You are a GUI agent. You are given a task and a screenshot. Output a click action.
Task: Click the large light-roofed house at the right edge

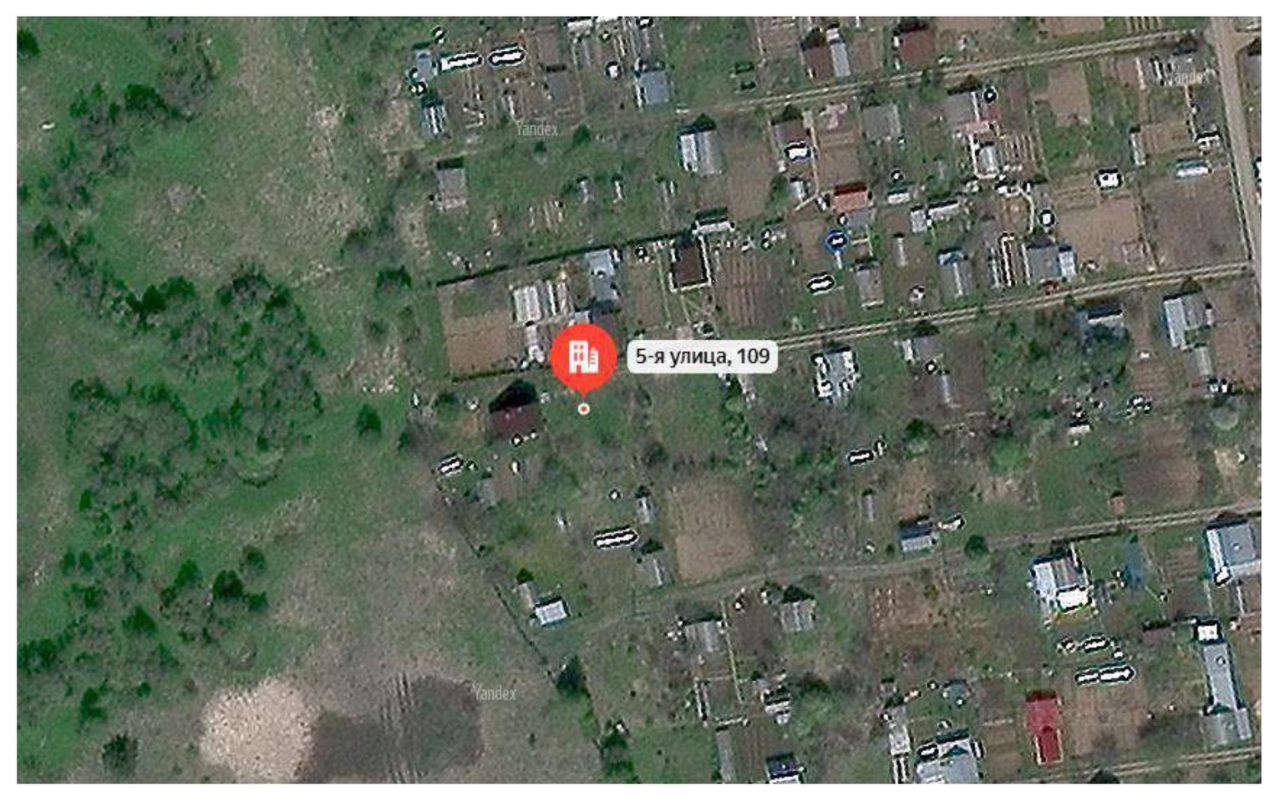pos(1232,550)
